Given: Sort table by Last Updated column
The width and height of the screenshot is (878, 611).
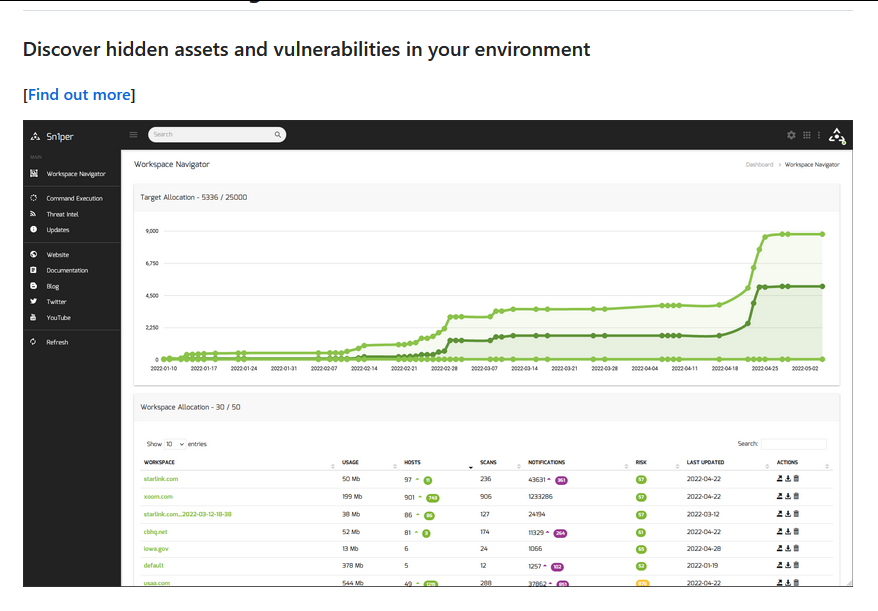Looking at the screenshot, I should 706,463.
